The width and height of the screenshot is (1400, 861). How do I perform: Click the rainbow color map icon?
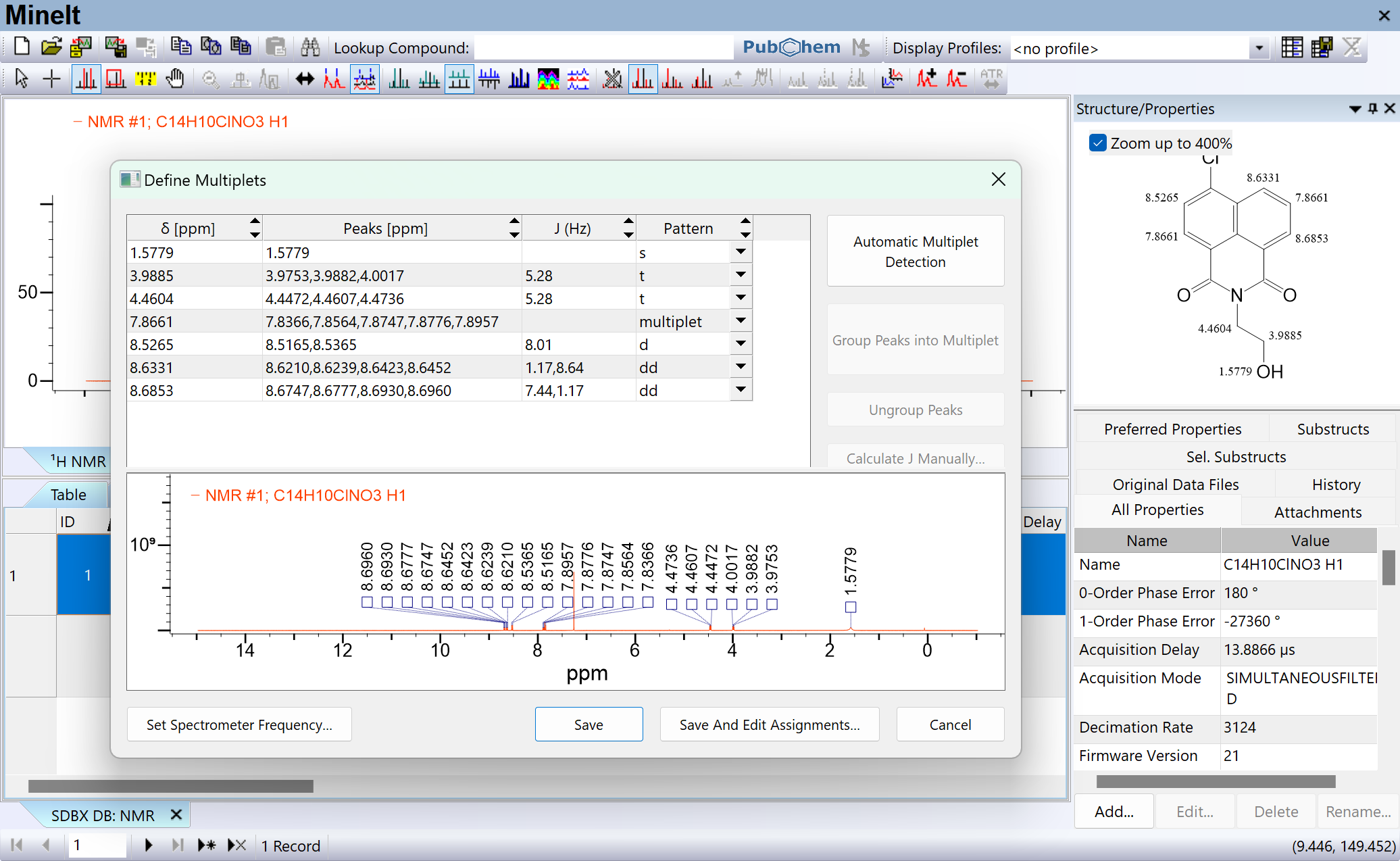point(548,79)
